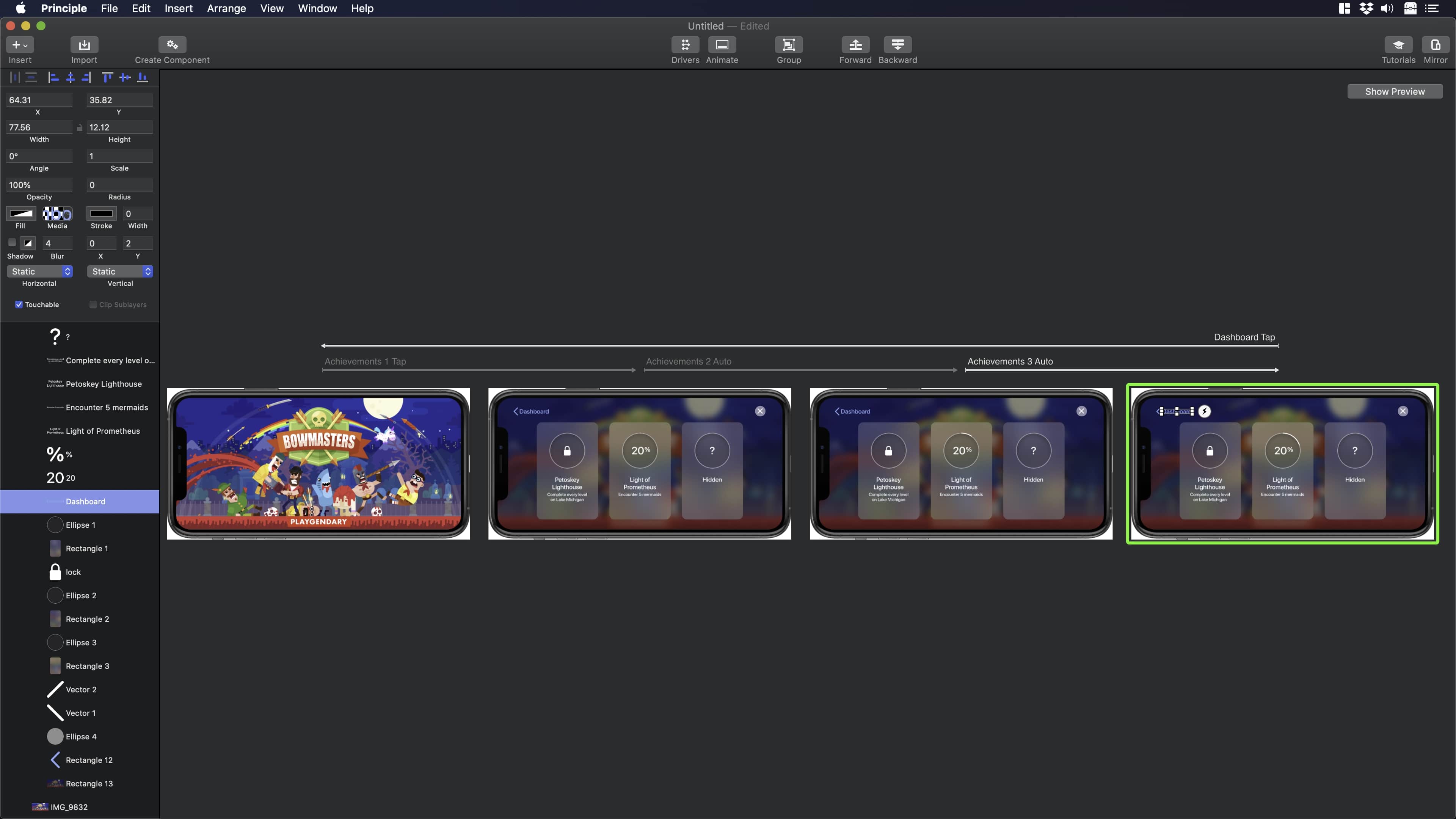Toggle width-height aspect ratio lock
The height and width of the screenshot is (819, 1456).
[x=80, y=128]
